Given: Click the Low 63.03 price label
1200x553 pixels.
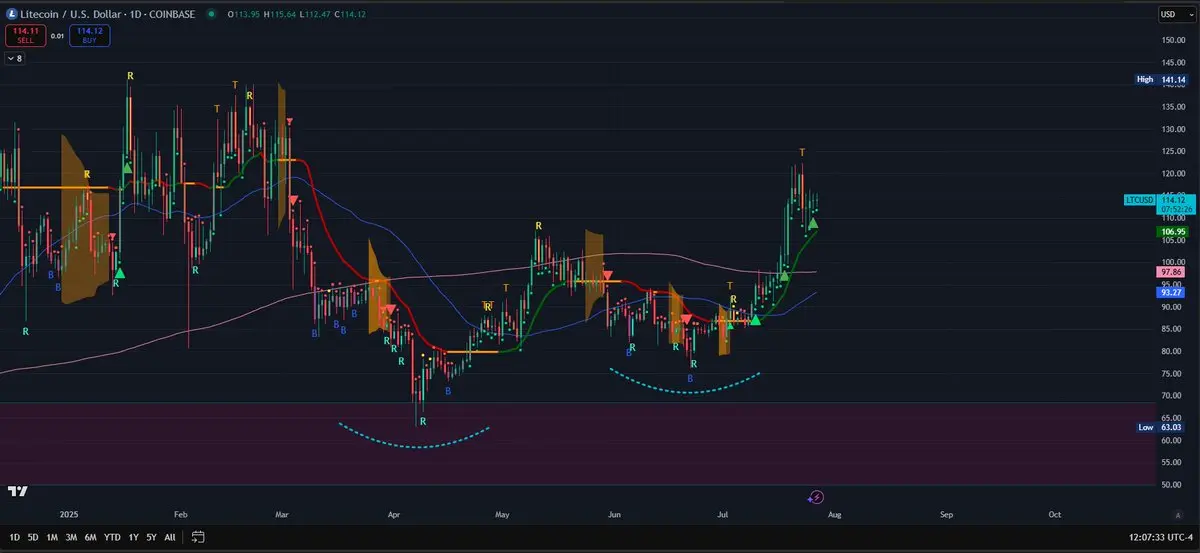Looking at the screenshot, I should (1162, 427).
